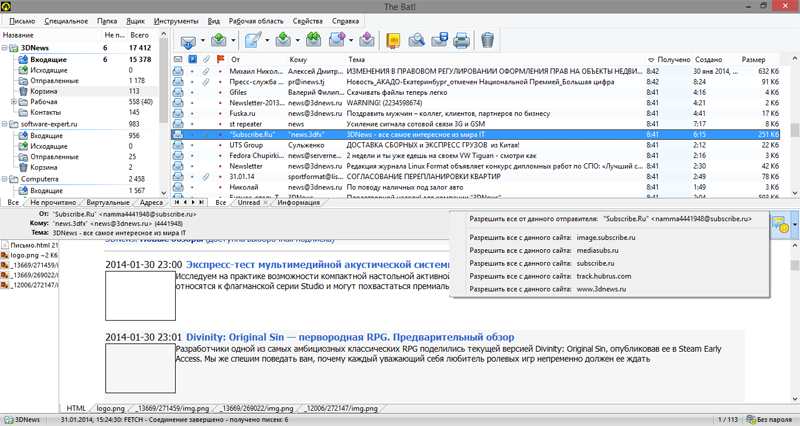Collapse the Computerra account node
Screen dimensions: 800x426
tap(5, 179)
